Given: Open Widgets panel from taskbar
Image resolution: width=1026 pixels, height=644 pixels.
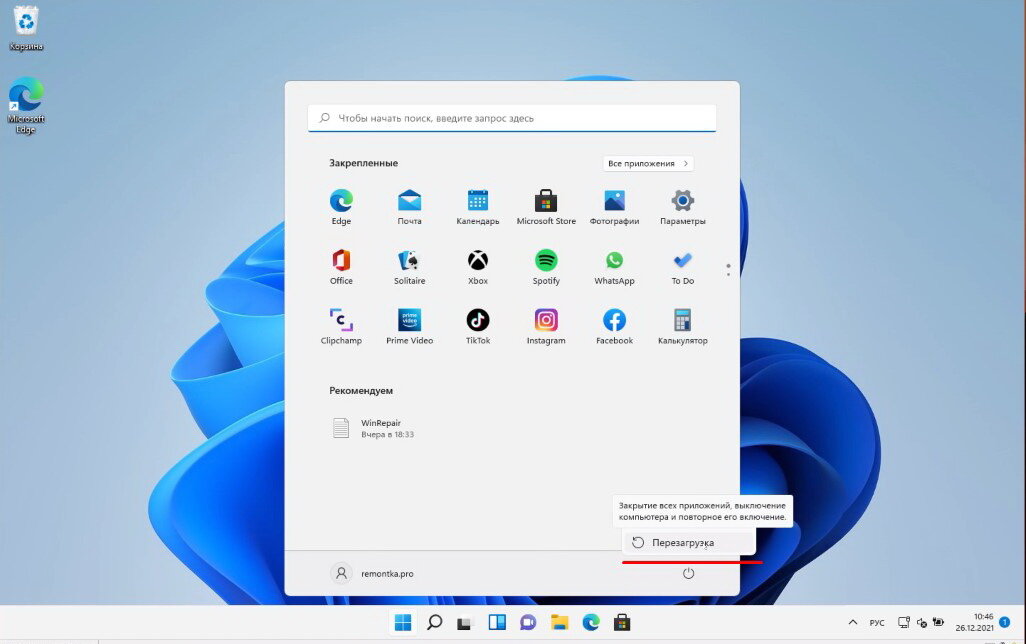Looking at the screenshot, I should tap(497, 622).
